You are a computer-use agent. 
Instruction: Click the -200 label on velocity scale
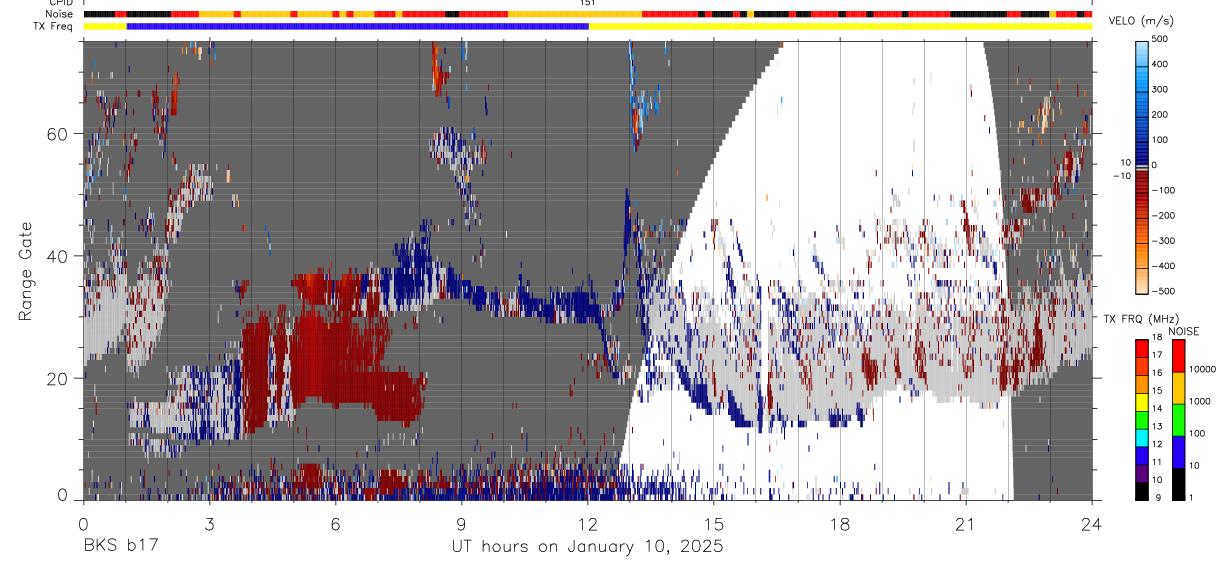[1165, 215]
